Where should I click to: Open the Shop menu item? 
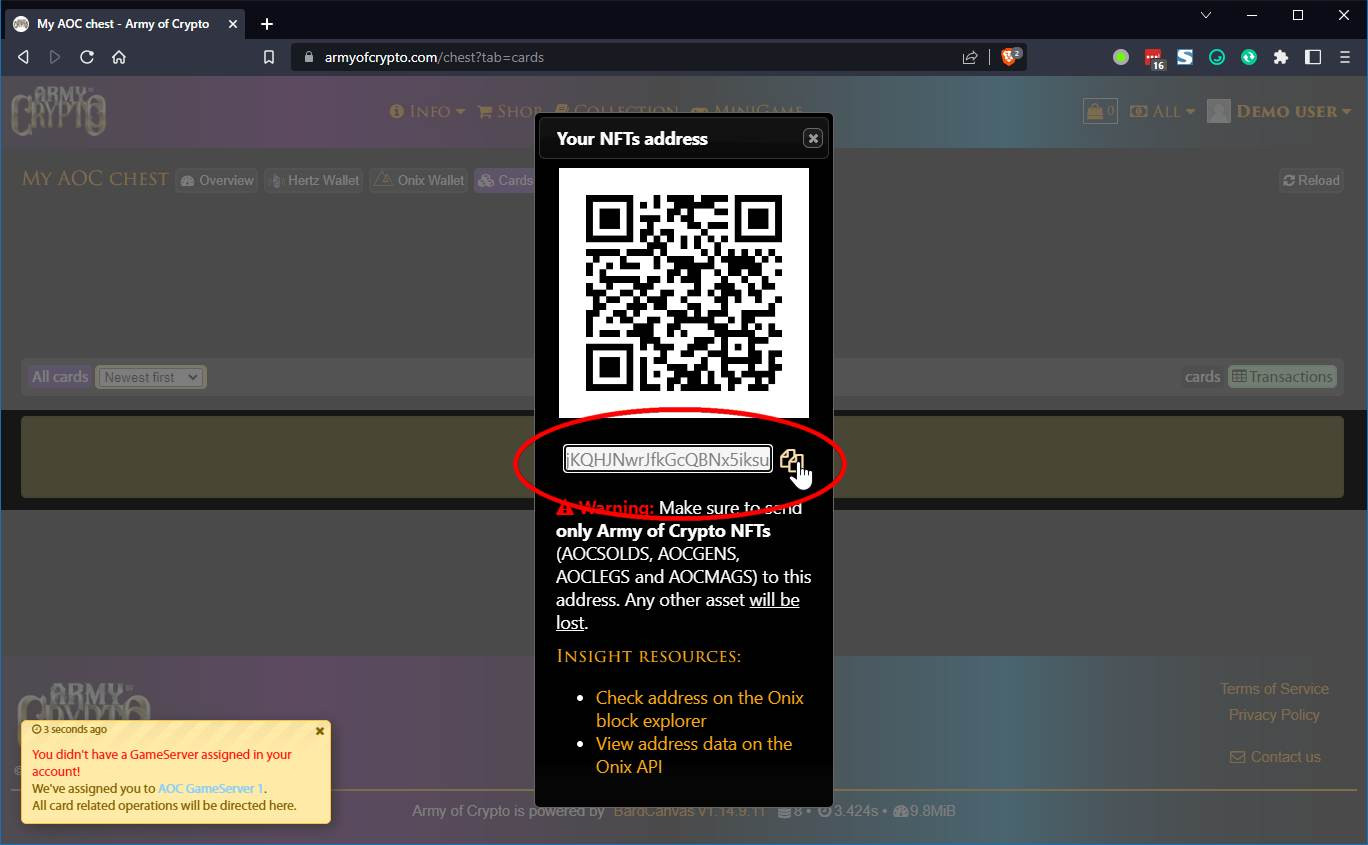click(509, 111)
